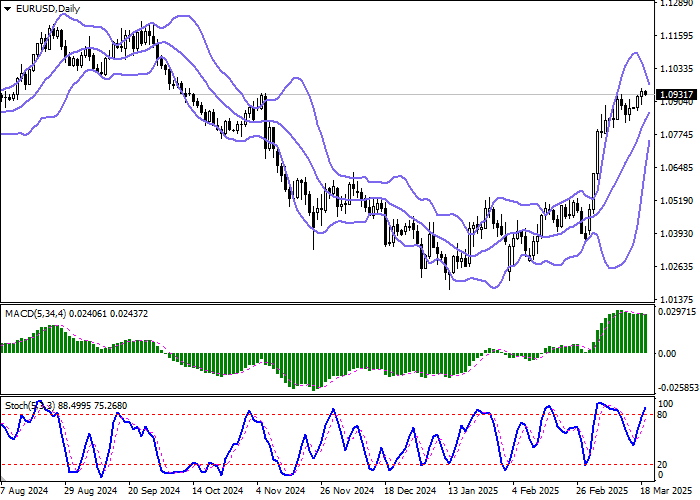
Task: Click the 1.06485 price axis label
Action: [x=678, y=168]
